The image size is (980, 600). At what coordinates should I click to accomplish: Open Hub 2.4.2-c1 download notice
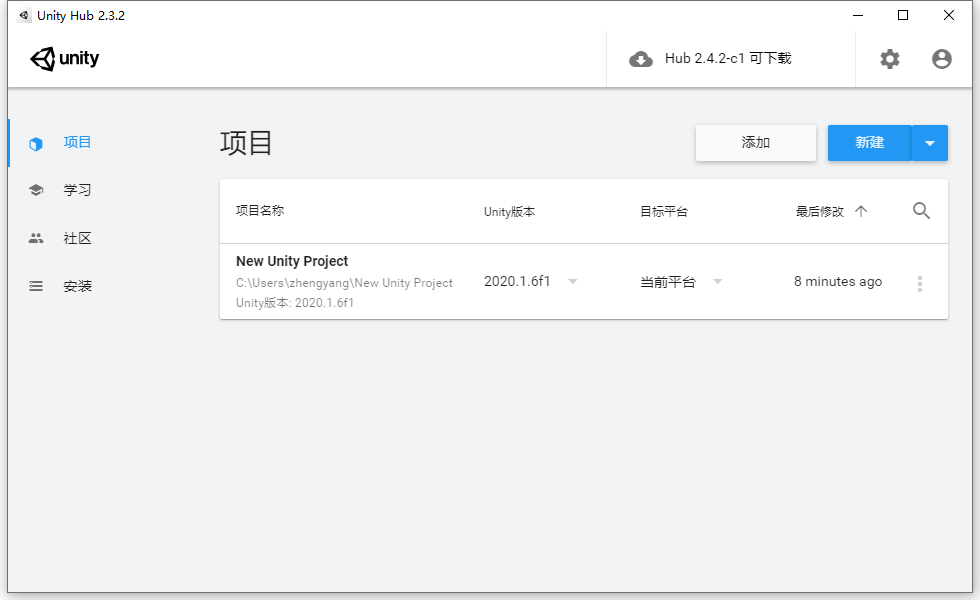728,59
